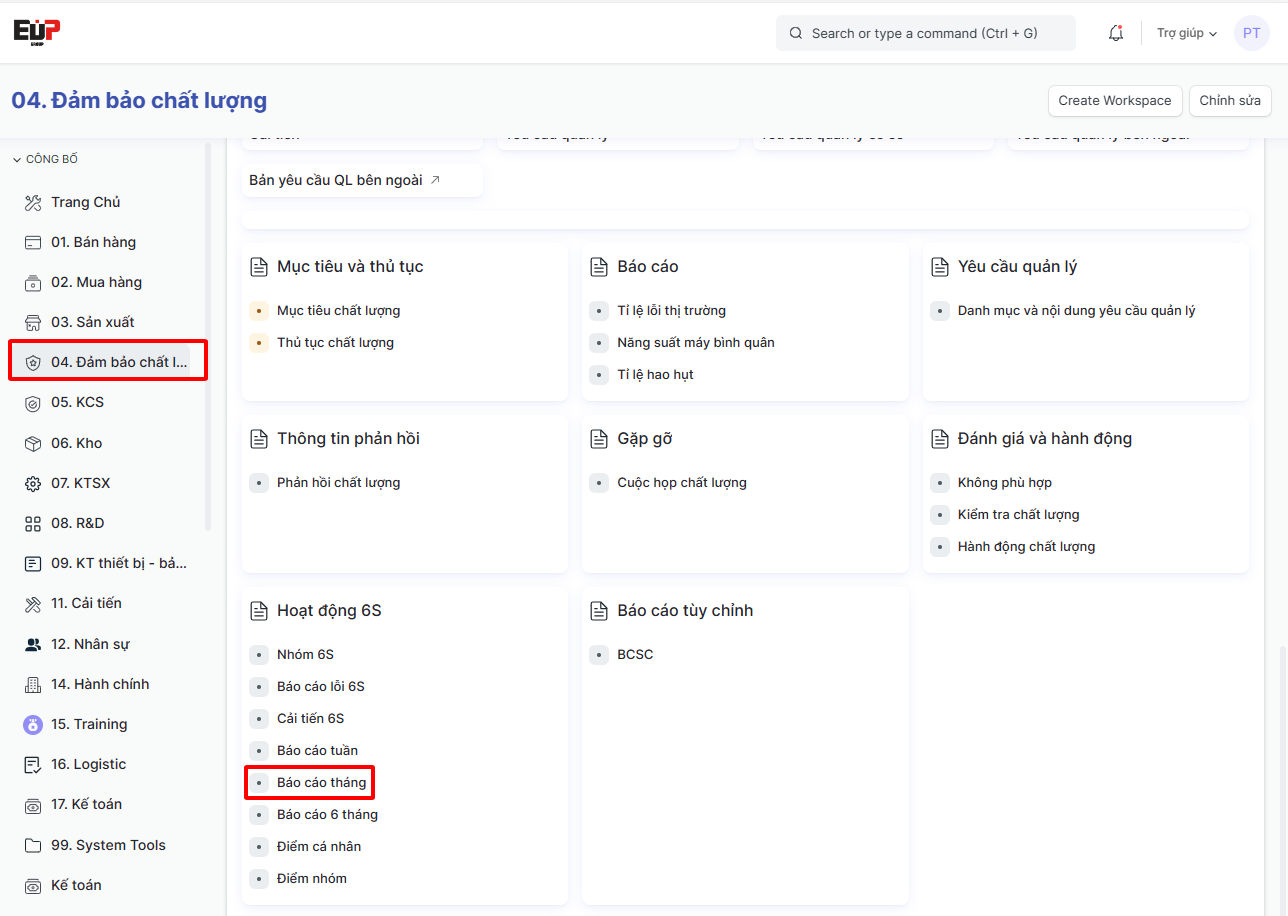Open the PT user avatar menu
The width and height of the screenshot is (1288, 916).
click(1251, 33)
